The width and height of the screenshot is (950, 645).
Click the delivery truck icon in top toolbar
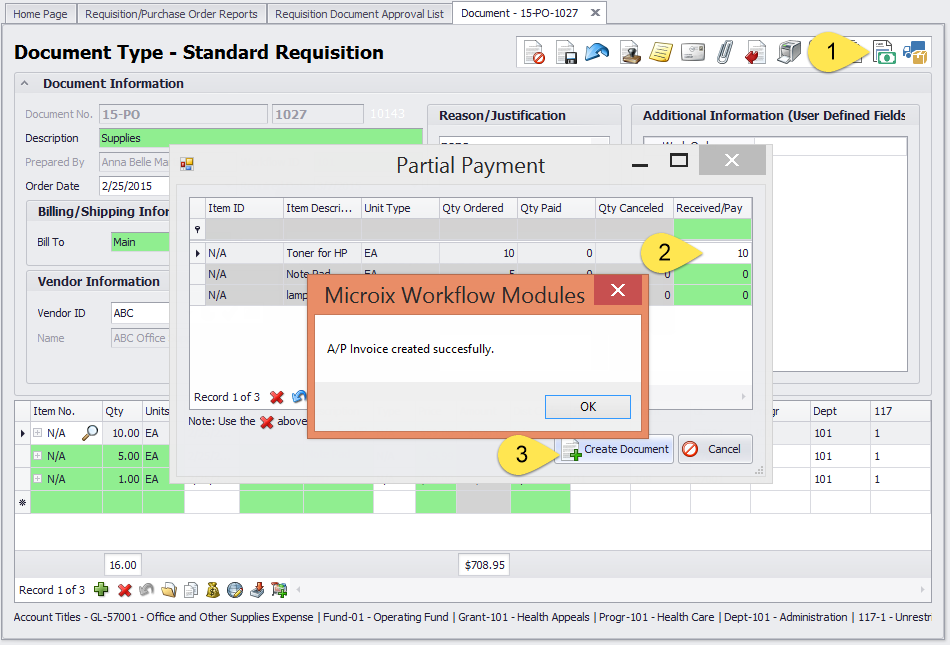click(x=915, y=53)
